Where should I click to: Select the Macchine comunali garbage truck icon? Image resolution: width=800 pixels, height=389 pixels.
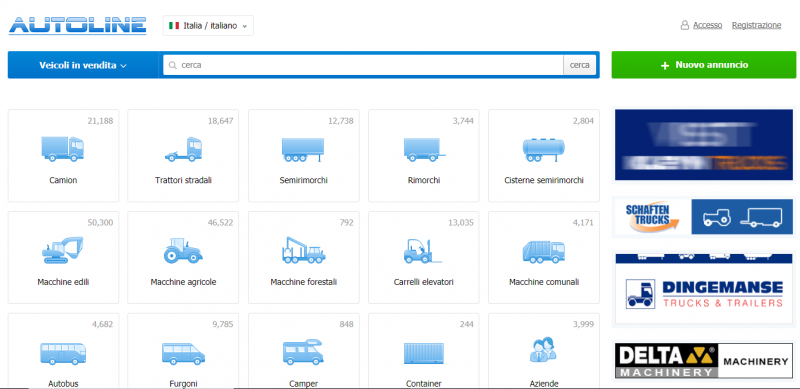544,252
